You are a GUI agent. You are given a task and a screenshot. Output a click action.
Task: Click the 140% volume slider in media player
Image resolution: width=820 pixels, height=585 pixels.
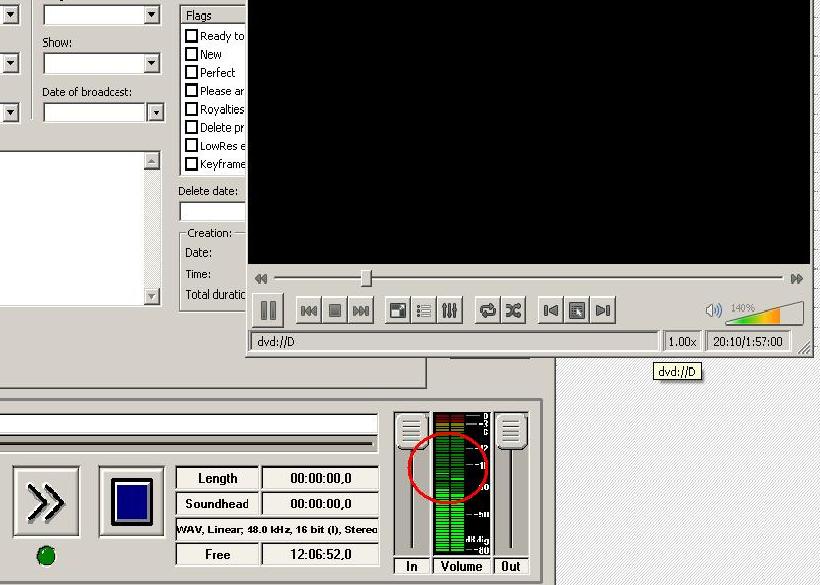[x=765, y=313]
